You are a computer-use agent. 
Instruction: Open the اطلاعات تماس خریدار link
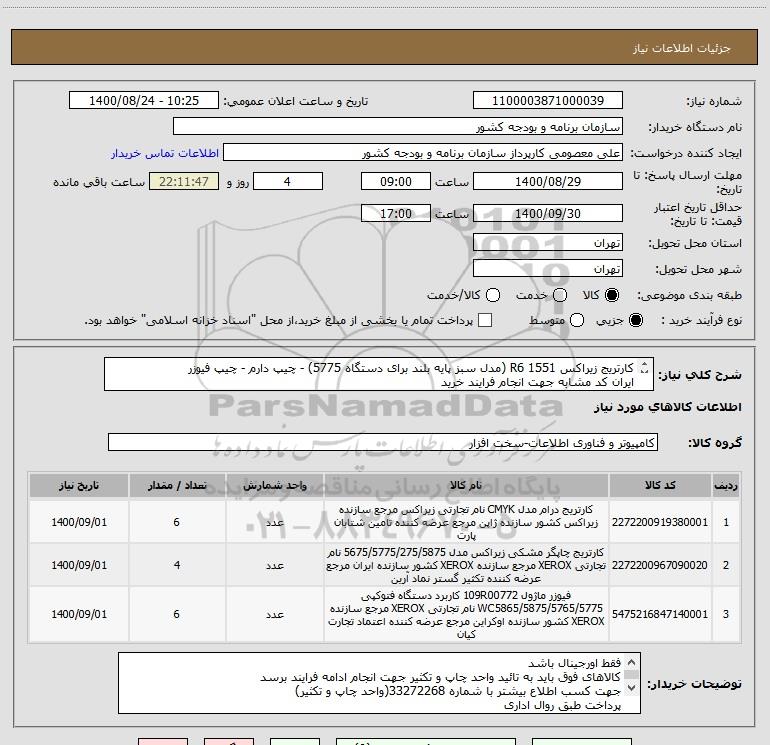click(165, 153)
